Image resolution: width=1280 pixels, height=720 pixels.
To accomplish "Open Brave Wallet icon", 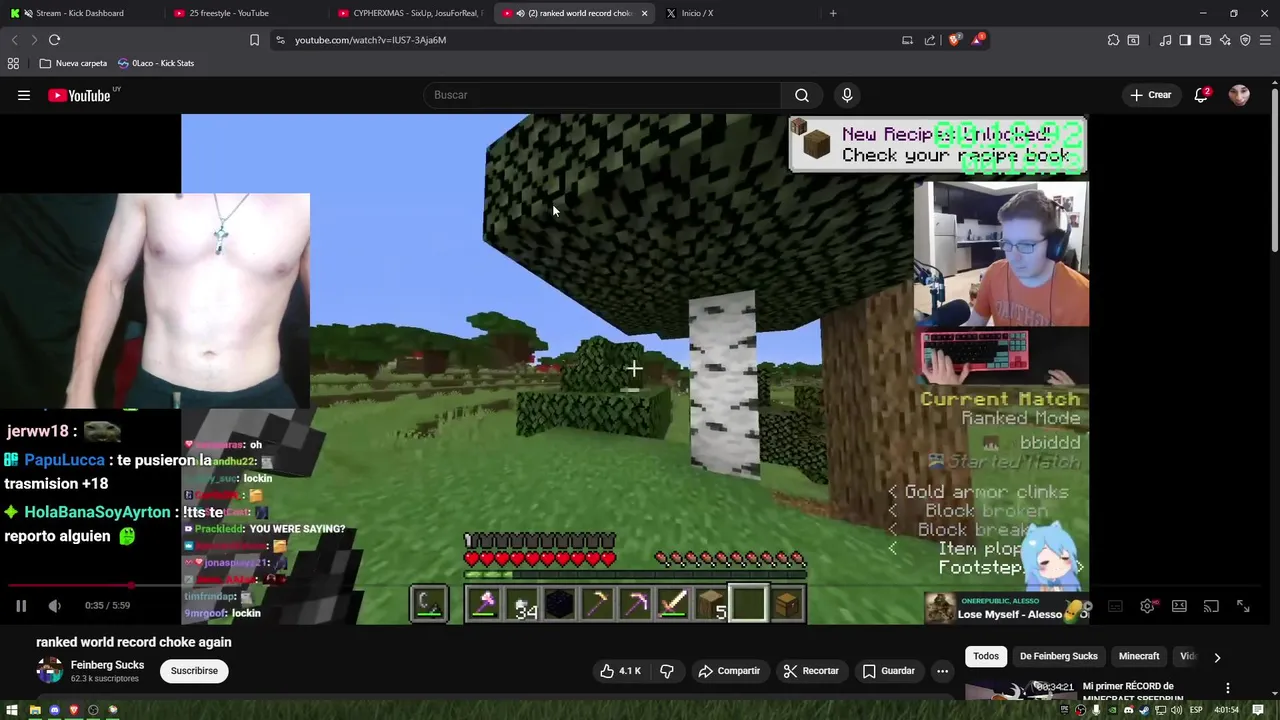I will click(1205, 40).
